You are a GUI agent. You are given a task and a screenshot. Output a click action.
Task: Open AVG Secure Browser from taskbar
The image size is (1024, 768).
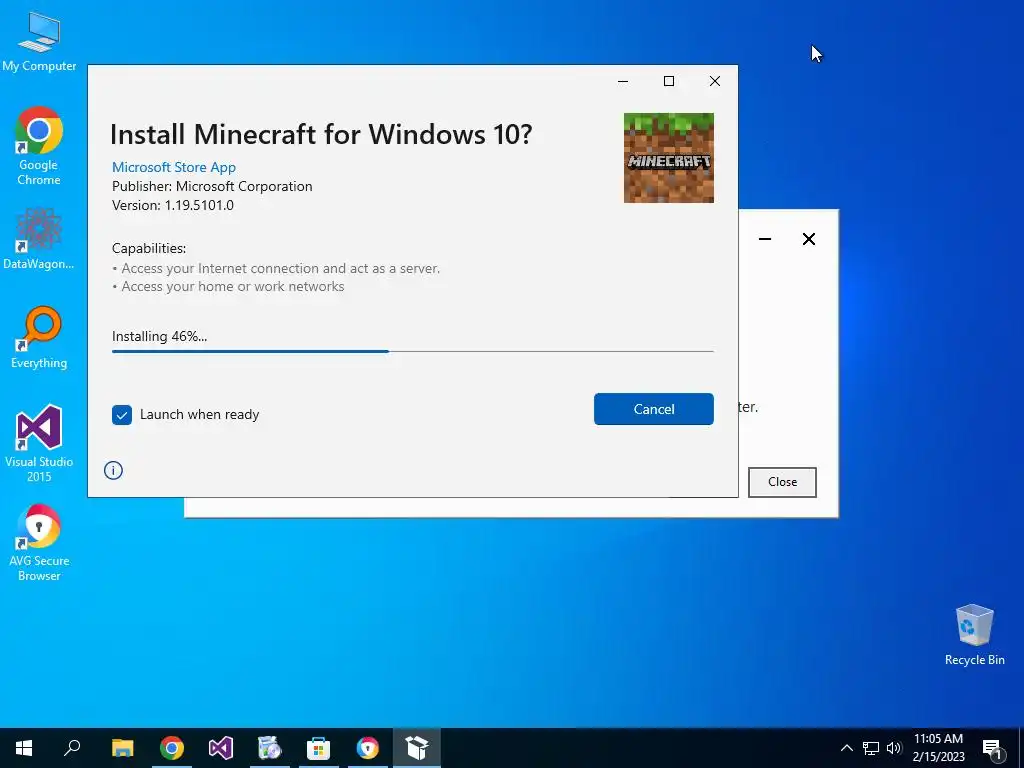pyautogui.click(x=368, y=748)
